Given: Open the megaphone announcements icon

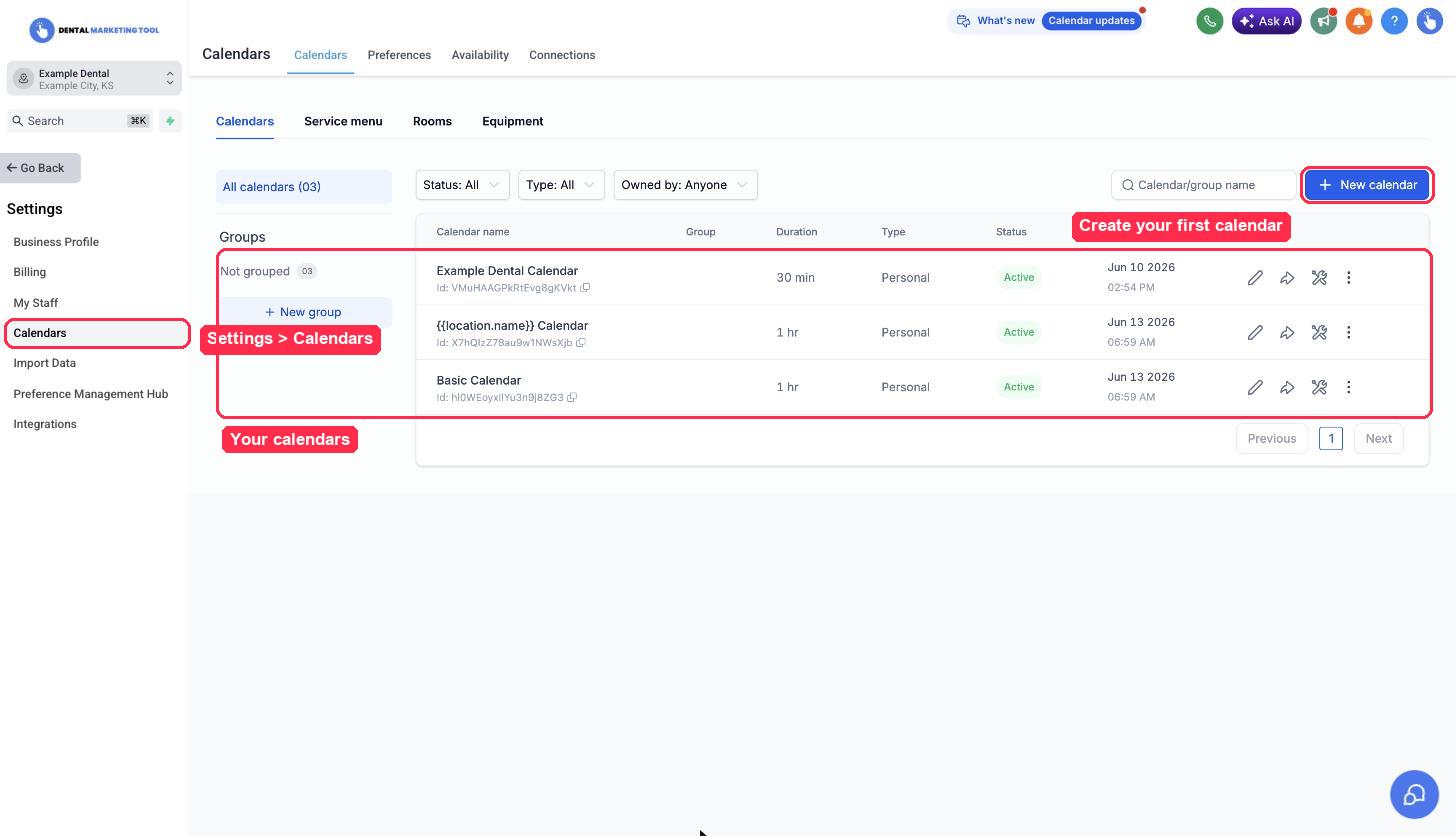Looking at the screenshot, I should 1323,21.
